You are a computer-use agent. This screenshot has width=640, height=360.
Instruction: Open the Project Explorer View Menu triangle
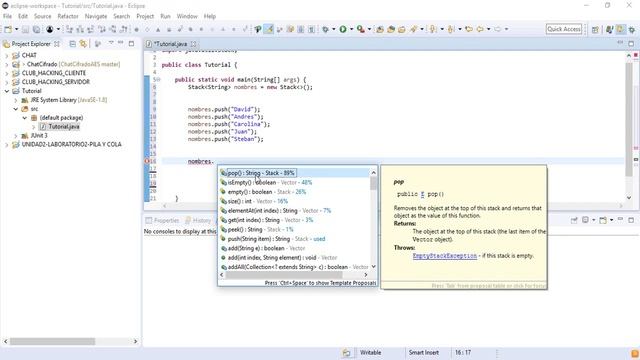[111, 43]
